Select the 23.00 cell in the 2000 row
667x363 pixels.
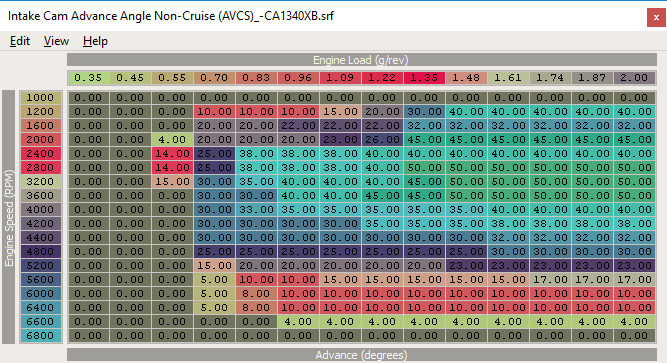point(340,140)
